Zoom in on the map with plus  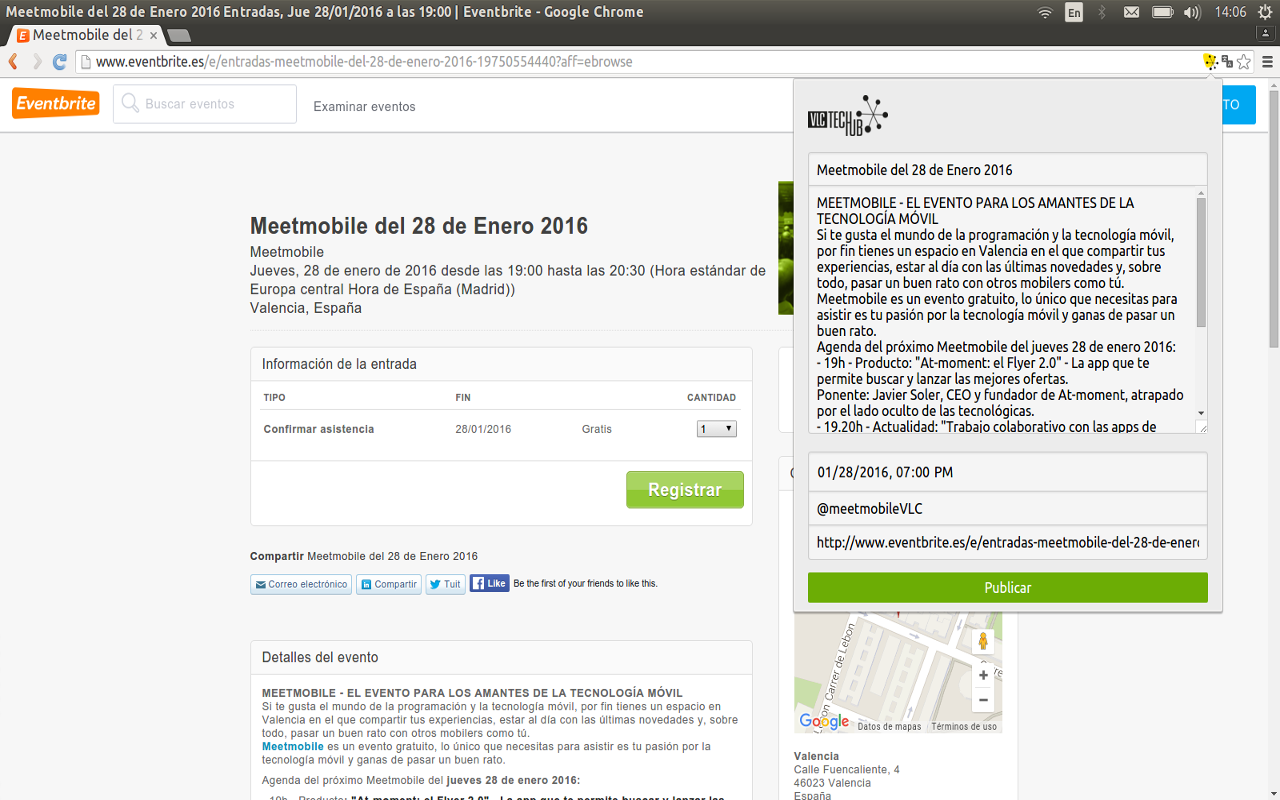pyautogui.click(x=983, y=675)
